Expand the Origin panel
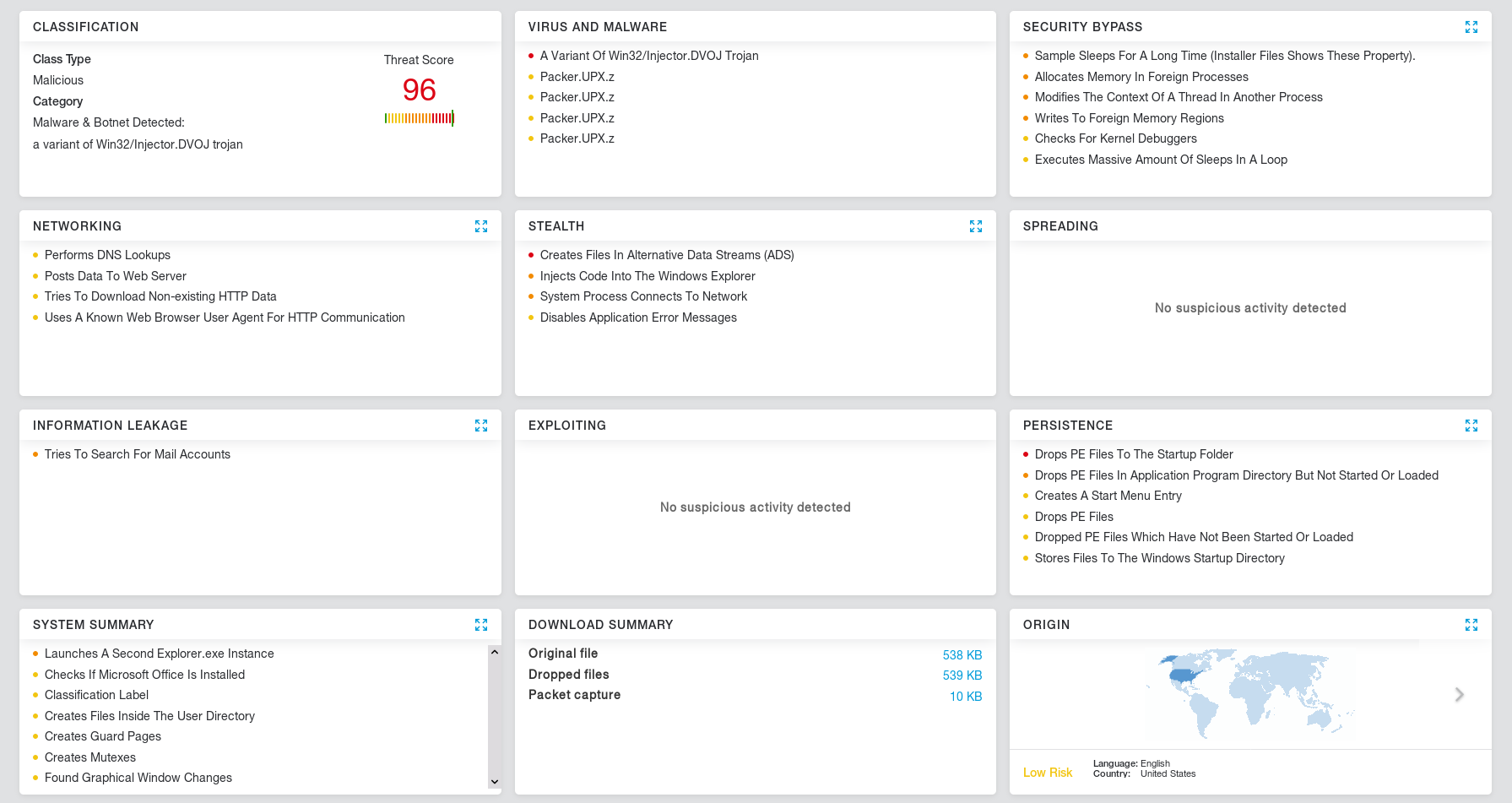This screenshot has width=1512, height=803. coord(1471,625)
